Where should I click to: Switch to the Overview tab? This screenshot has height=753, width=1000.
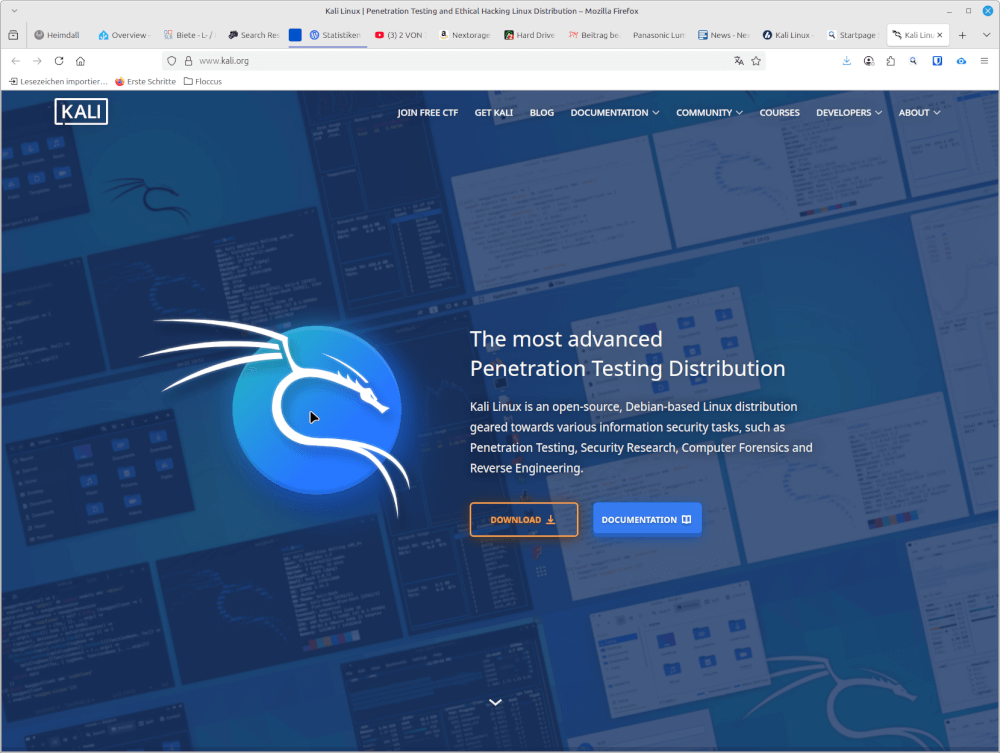coord(124,35)
